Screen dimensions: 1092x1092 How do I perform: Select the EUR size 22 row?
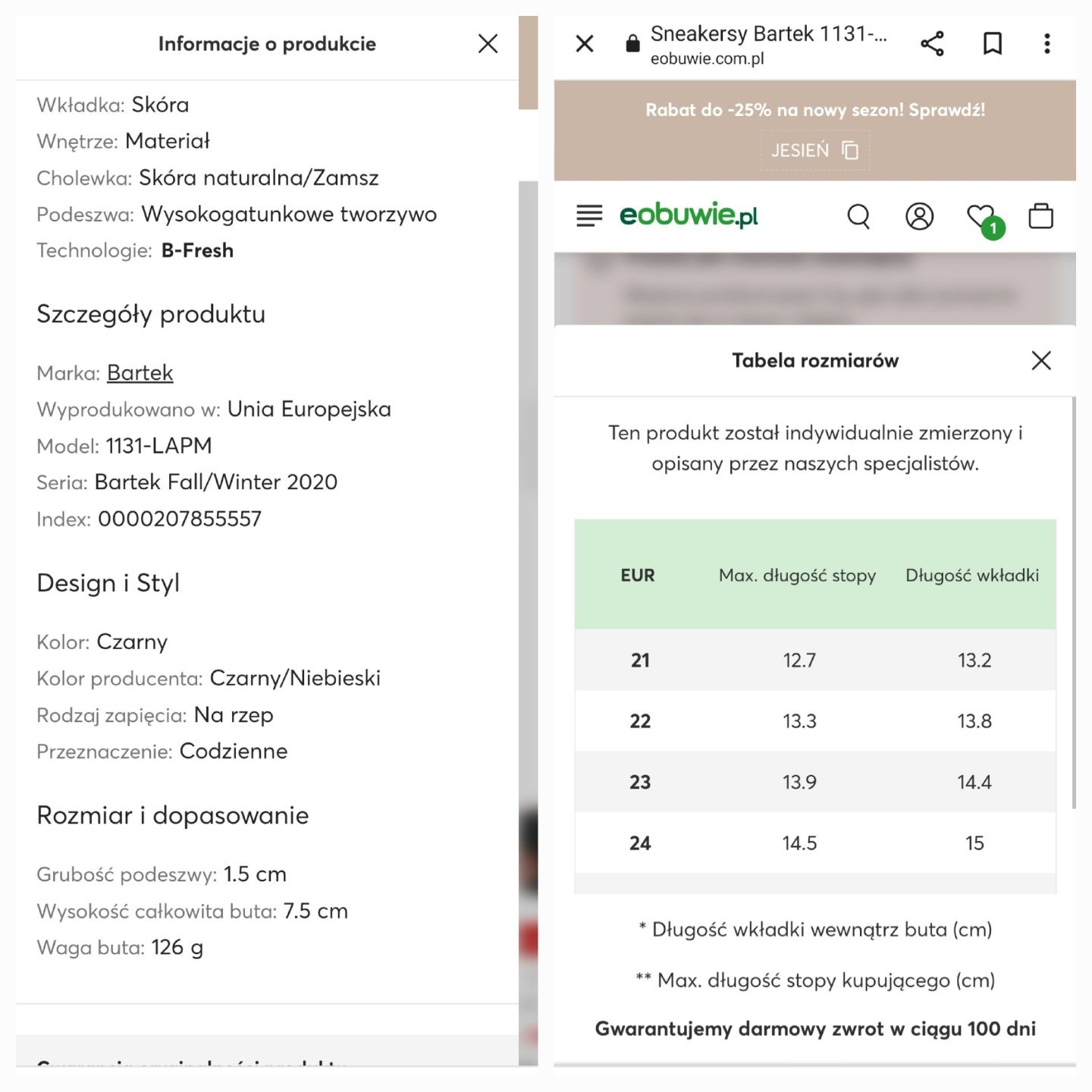tap(815, 721)
